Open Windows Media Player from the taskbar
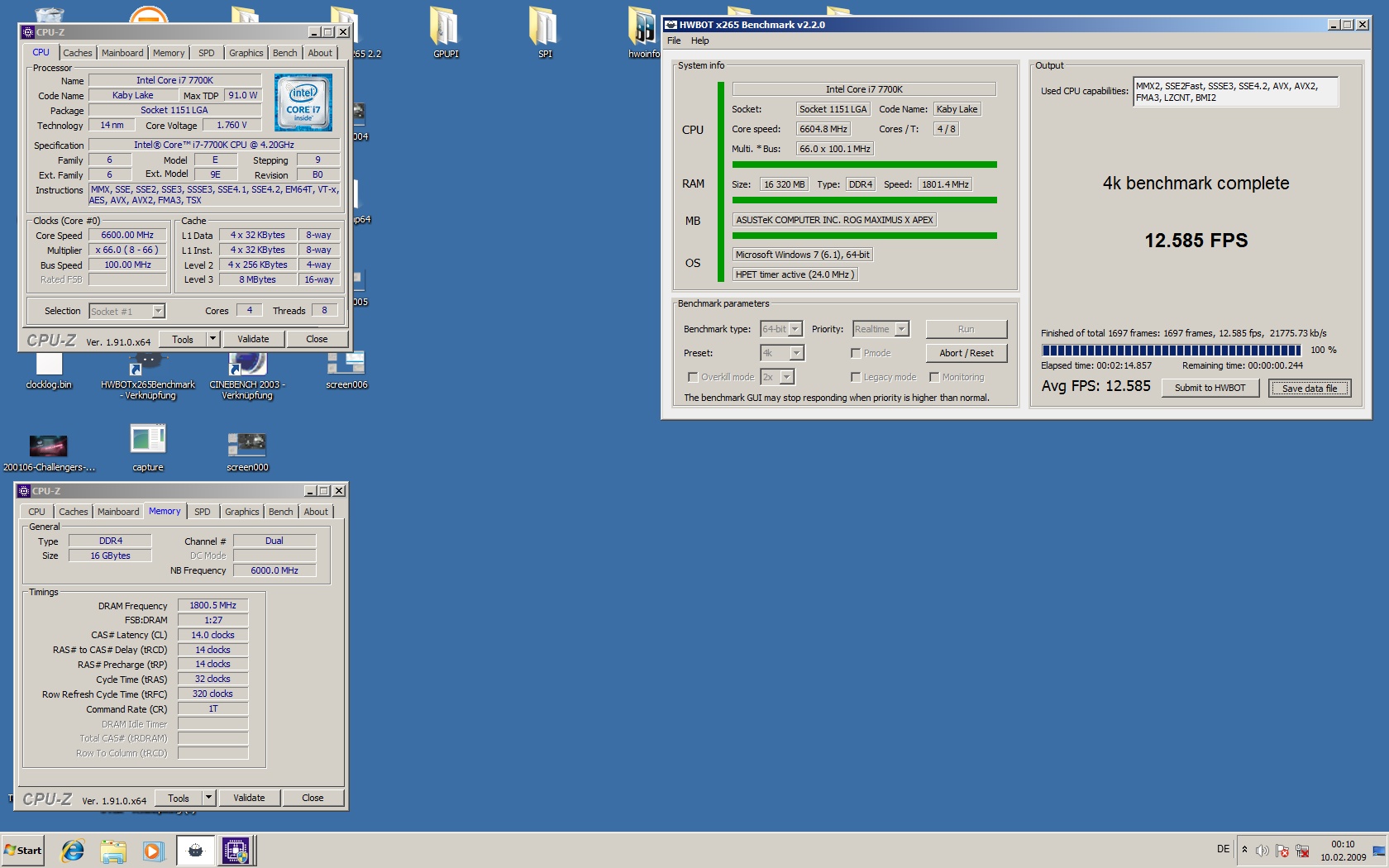 click(152, 851)
